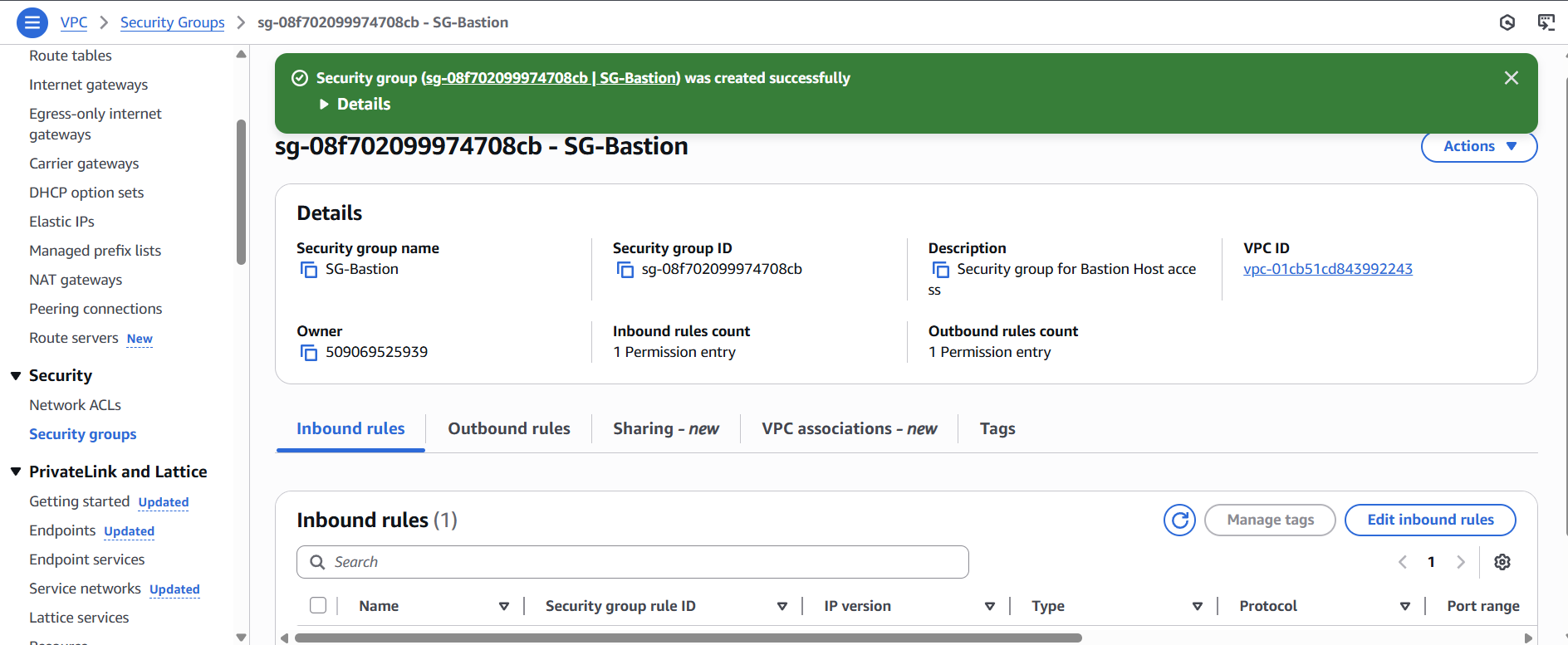
Task: Go to next page of inbound rules
Action: click(x=1461, y=562)
